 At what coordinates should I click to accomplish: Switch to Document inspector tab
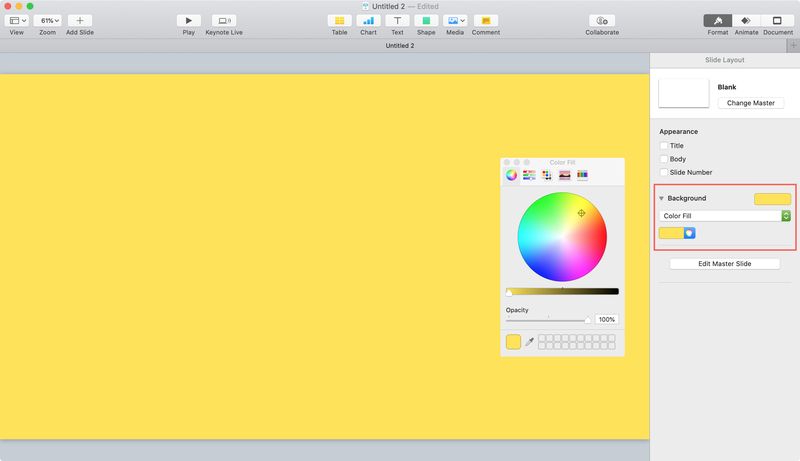pyautogui.click(x=777, y=20)
